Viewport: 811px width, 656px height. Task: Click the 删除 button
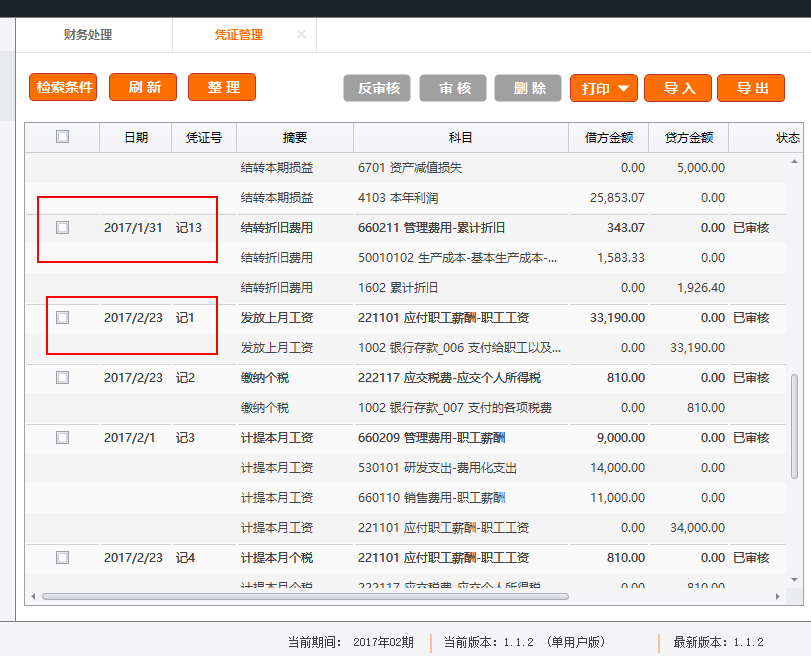click(x=528, y=89)
